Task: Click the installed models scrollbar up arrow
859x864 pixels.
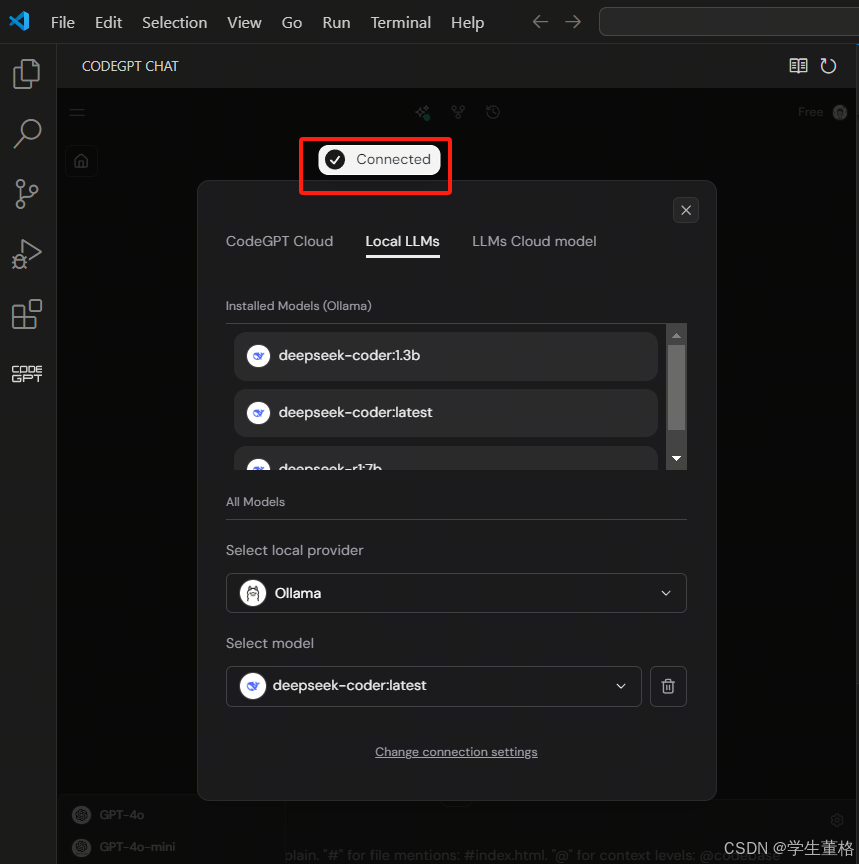Action: point(676,336)
